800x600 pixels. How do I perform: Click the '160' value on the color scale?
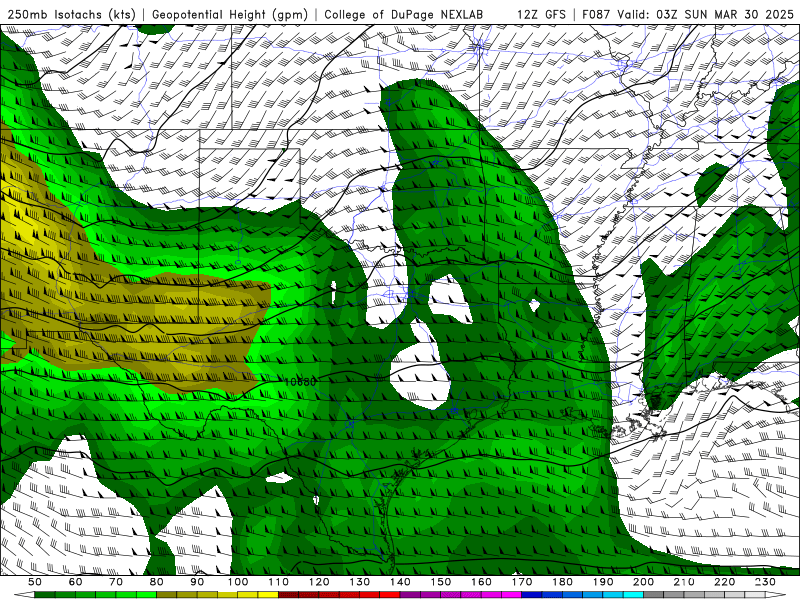coord(481,582)
